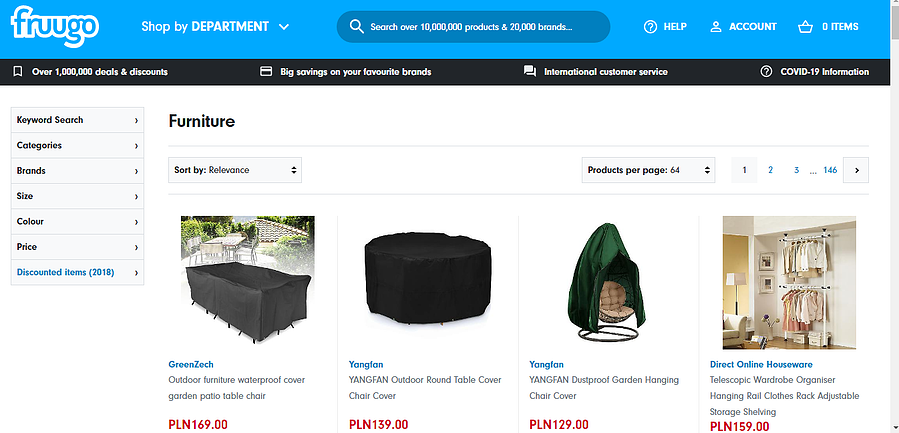Click the deals bookmark icon
This screenshot has height=433, width=899.
(18, 72)
